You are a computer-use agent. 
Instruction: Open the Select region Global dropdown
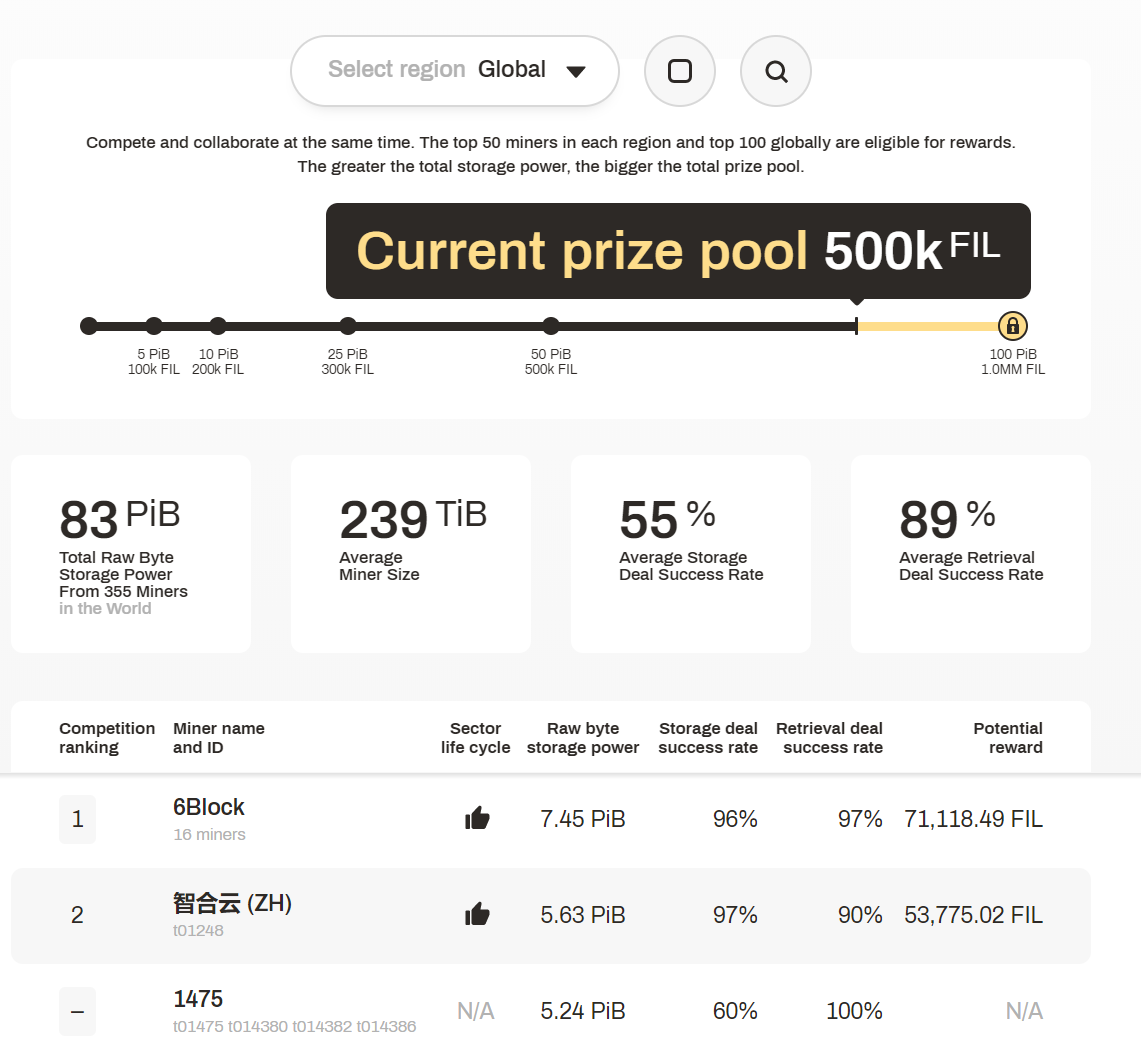(x=455, y=70)
